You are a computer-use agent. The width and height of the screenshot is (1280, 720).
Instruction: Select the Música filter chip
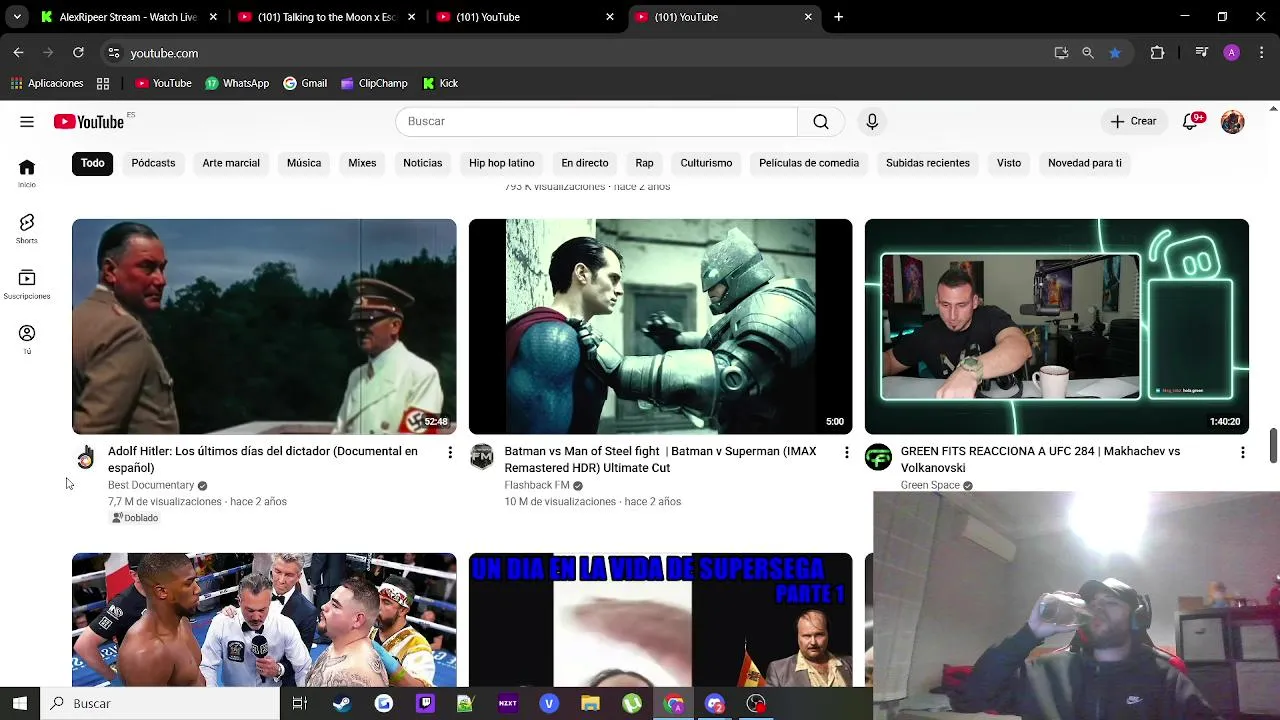point(304,163)
